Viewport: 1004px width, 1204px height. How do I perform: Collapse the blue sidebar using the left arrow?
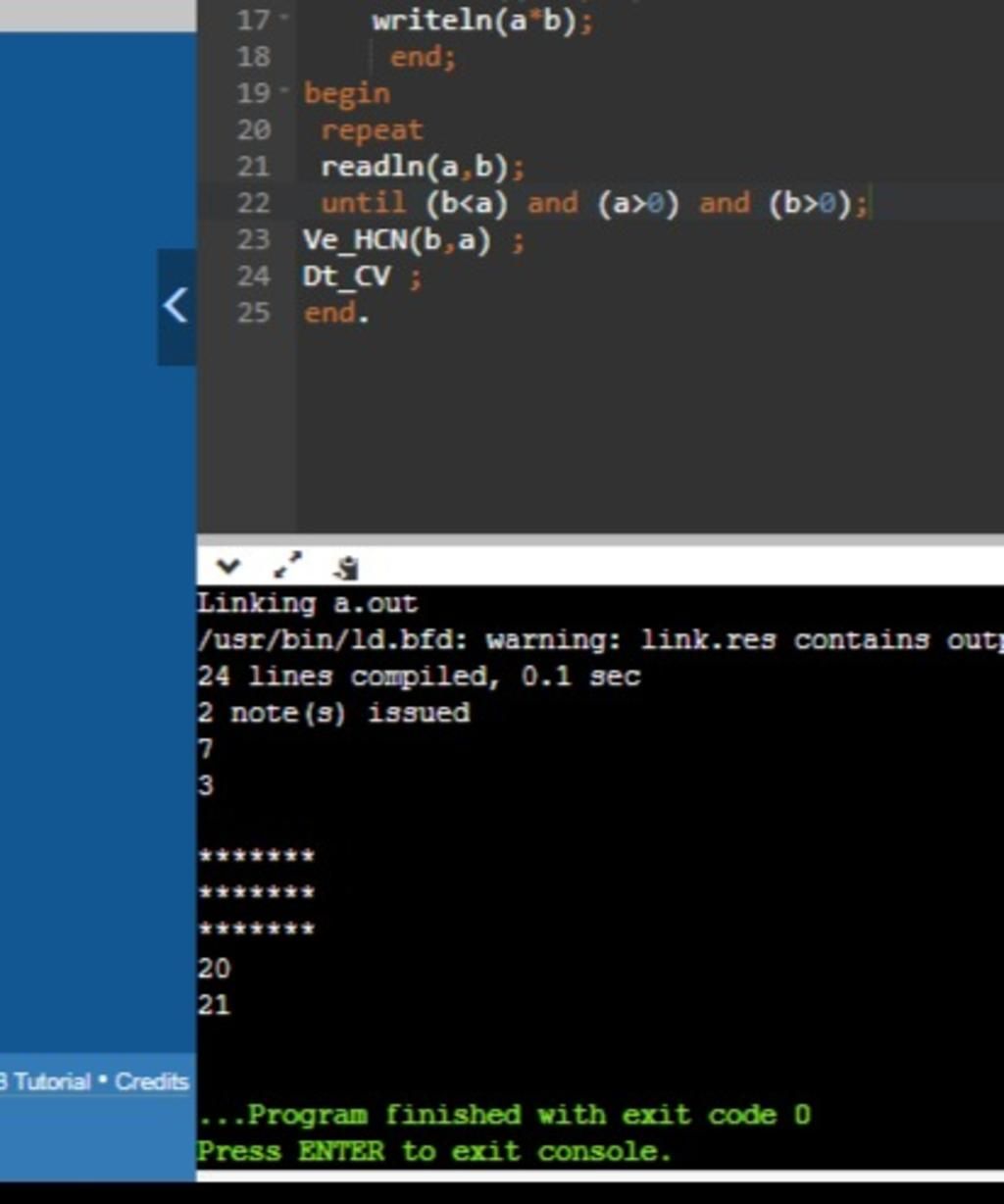tap(177, 306)
